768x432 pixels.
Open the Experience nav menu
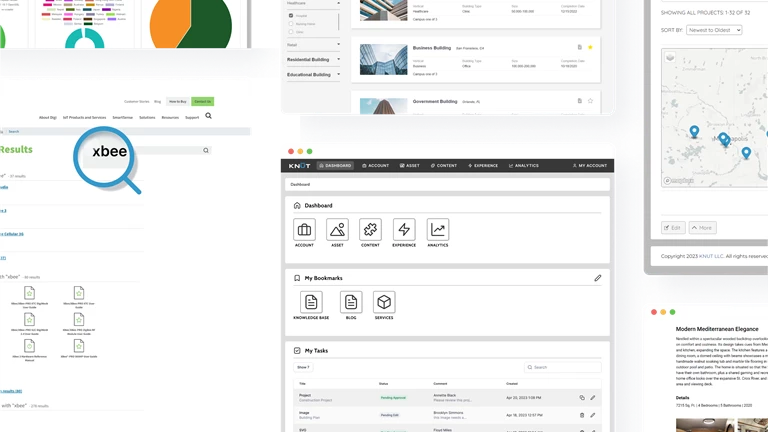pyautogui.click(x=483, y=166)
